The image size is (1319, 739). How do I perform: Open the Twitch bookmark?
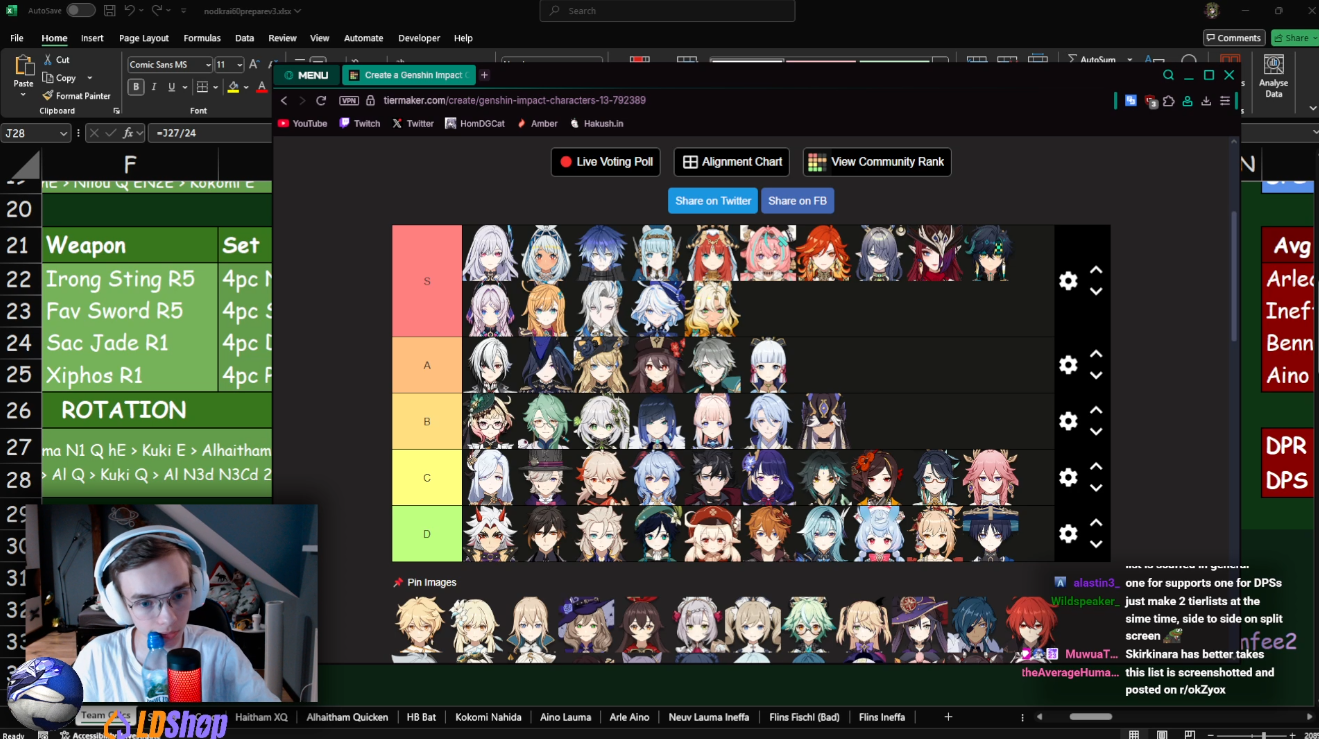click(360, 124)
